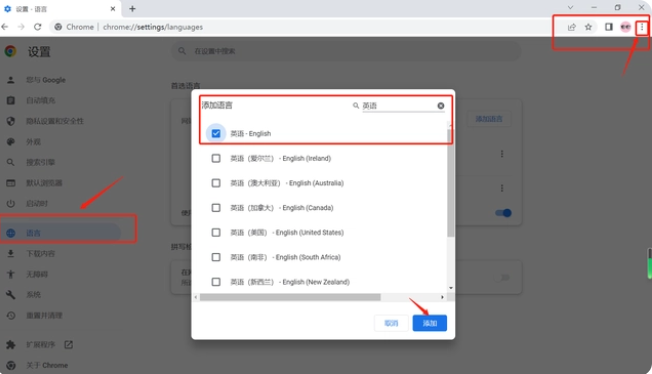Image resolution: width=652 pixels, height=374 pixels.
Task: Click the browser forward arrow
Action: tap(21, 27)
